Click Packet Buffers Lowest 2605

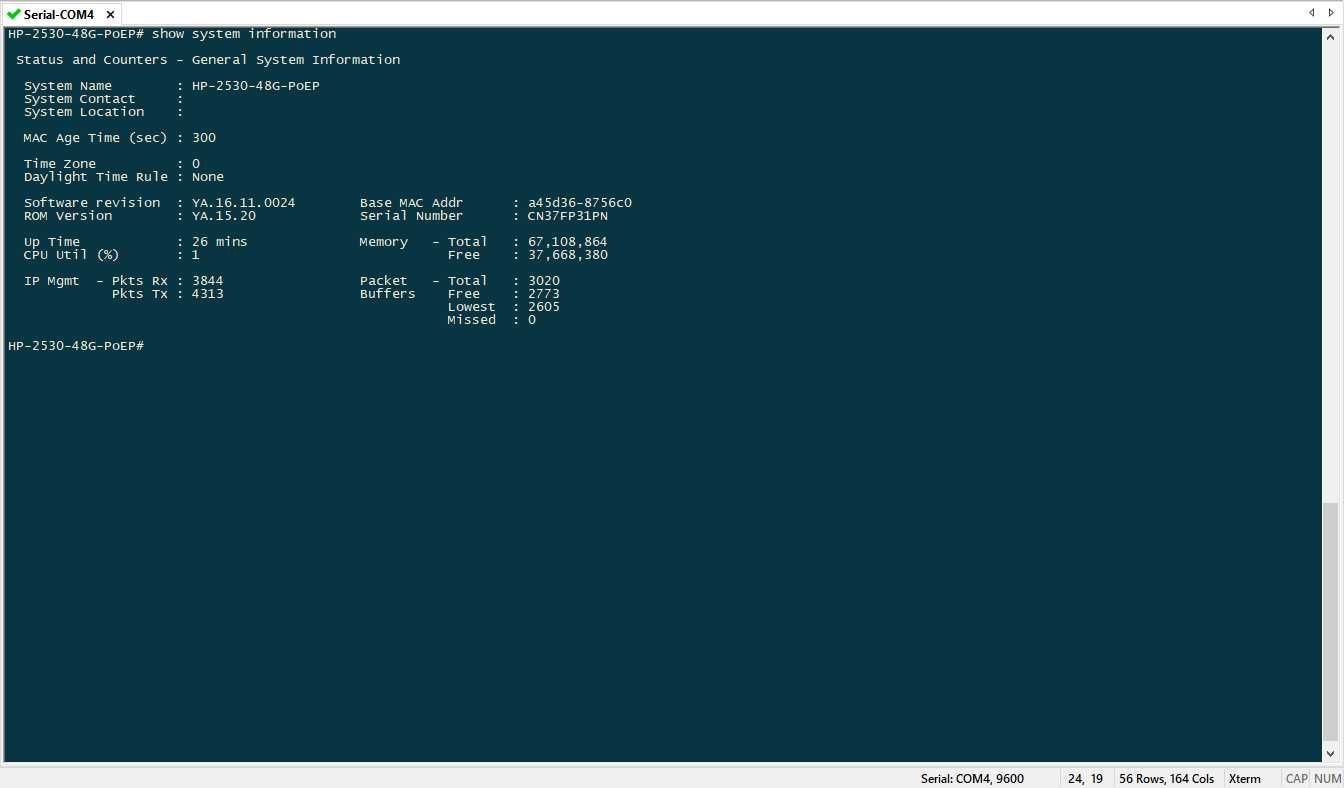544,307
